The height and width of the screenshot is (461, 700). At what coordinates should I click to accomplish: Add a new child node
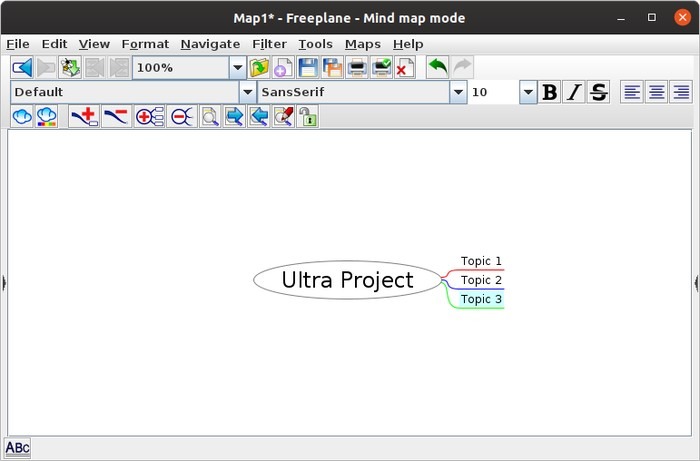coord(84,117)
